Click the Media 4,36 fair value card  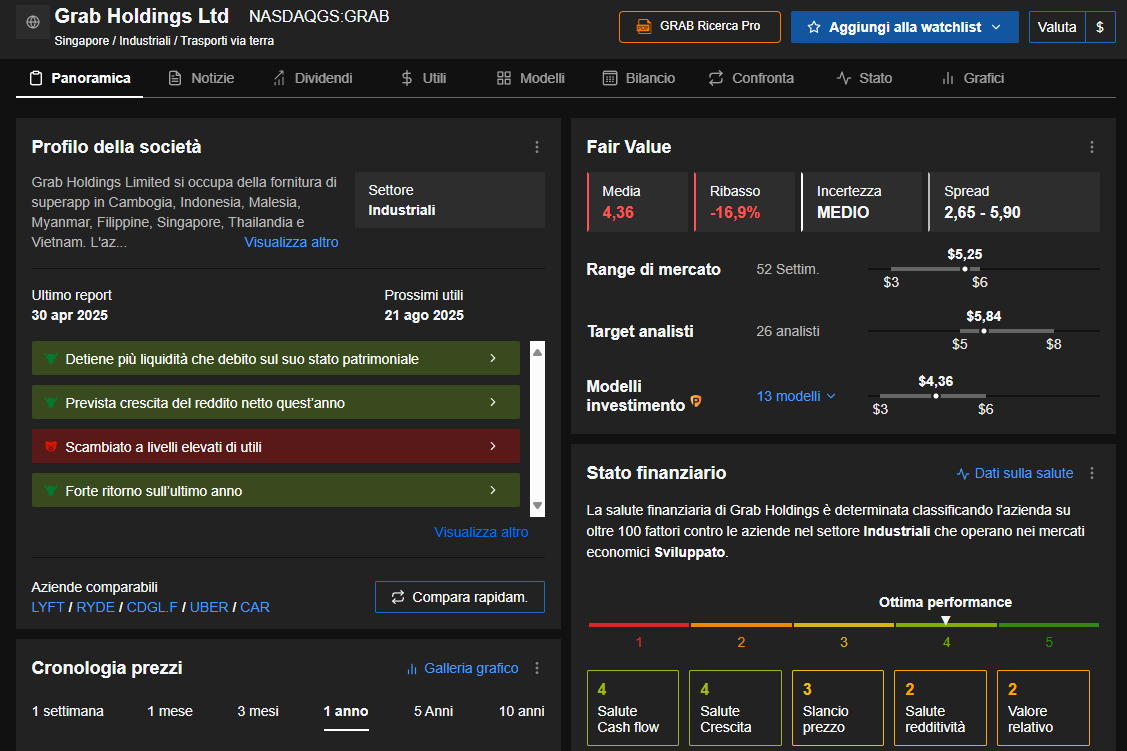click(638, 202)
